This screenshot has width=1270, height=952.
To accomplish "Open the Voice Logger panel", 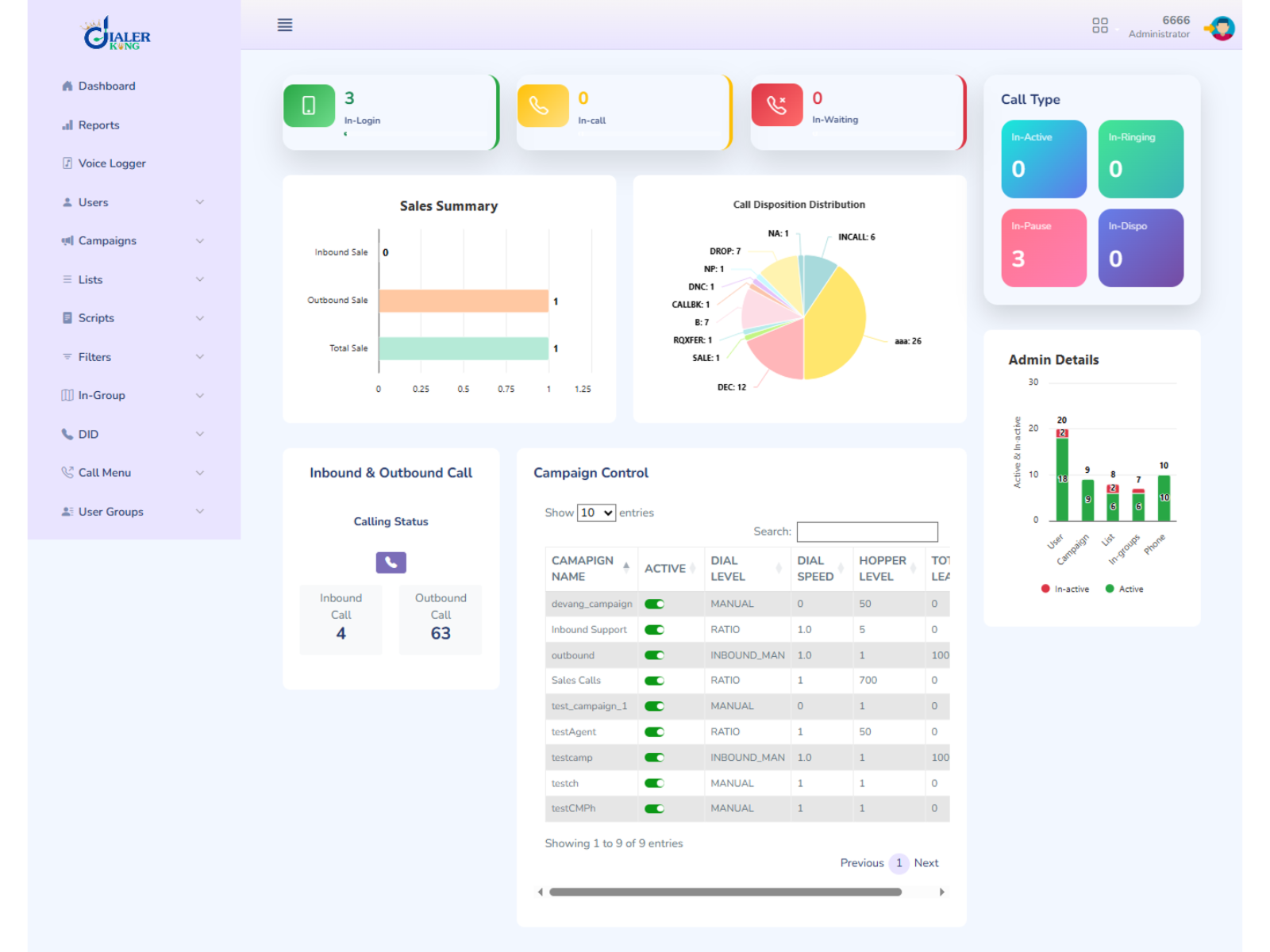I will [111, 163].
